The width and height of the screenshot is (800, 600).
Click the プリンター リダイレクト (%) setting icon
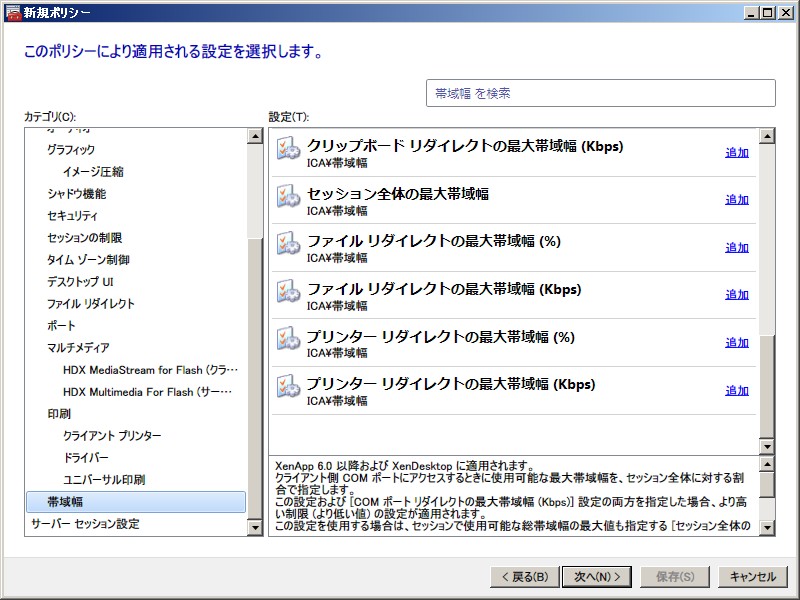(288, 341)
